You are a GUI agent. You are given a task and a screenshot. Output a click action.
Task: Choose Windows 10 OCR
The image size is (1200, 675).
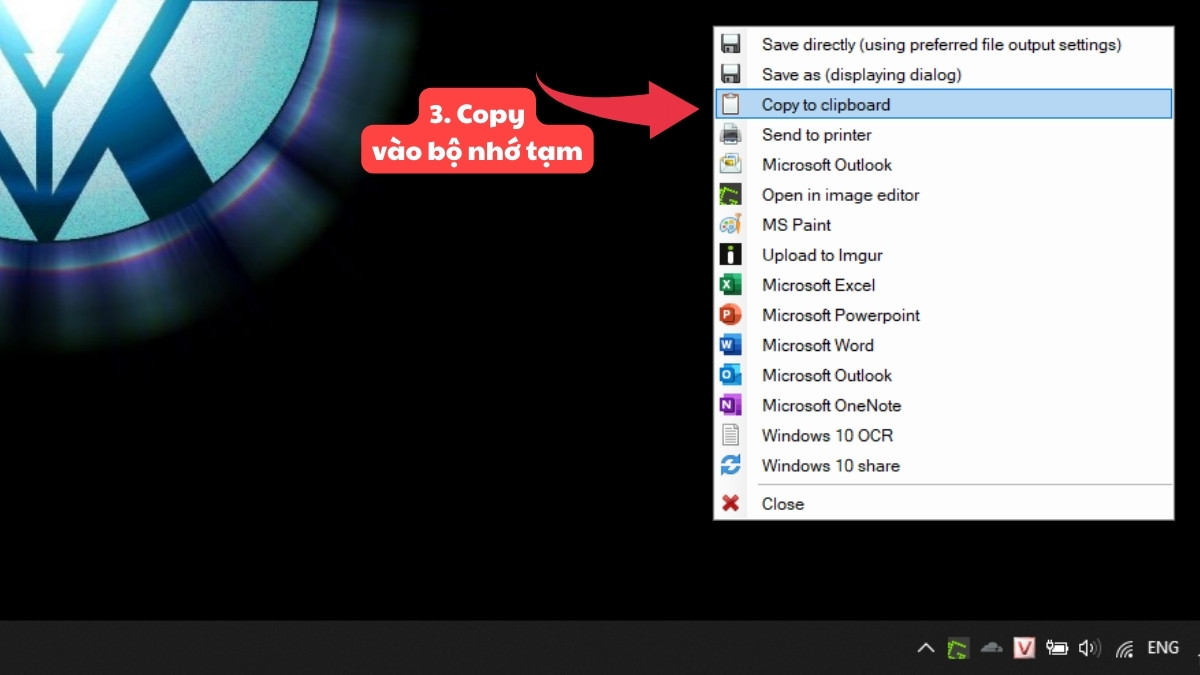pos(943,435)
